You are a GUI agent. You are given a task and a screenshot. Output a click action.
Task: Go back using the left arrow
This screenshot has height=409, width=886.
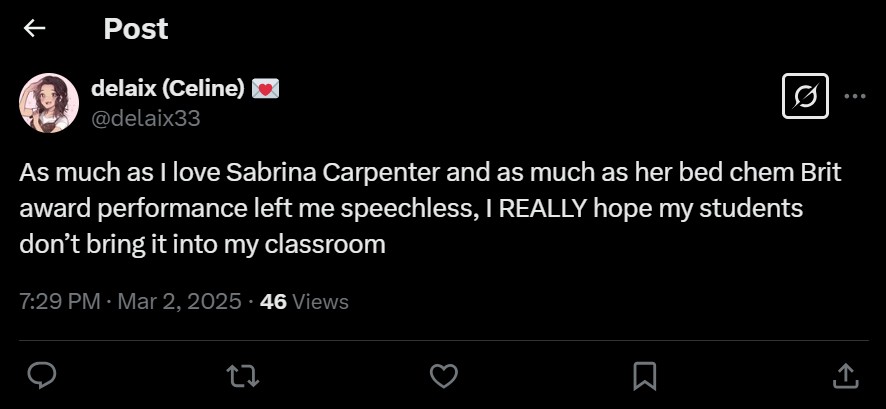click(35, 28)
